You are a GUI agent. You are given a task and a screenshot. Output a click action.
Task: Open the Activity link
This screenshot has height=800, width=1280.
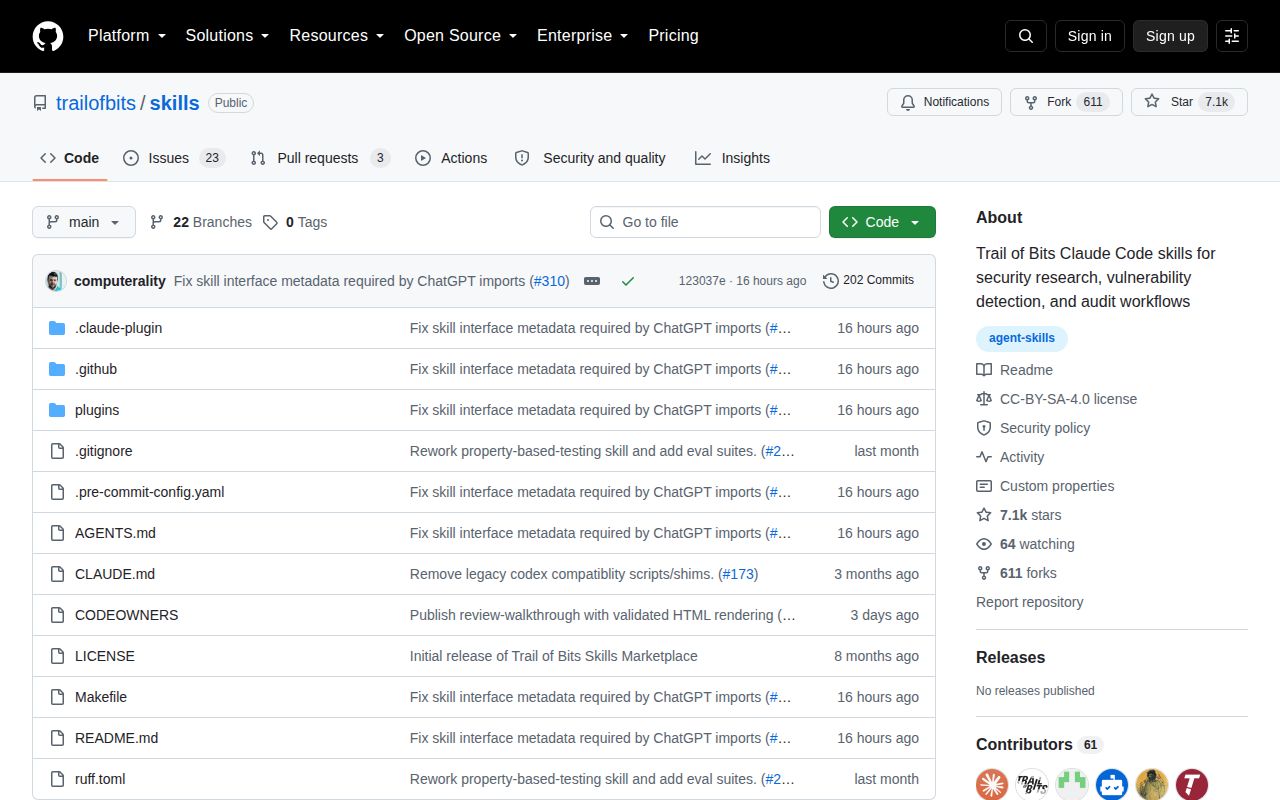coord(1010,457)
